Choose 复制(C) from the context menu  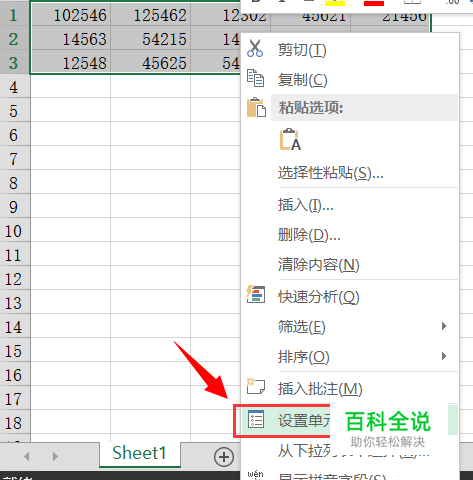pyautogui.click(x=302, y=80)
